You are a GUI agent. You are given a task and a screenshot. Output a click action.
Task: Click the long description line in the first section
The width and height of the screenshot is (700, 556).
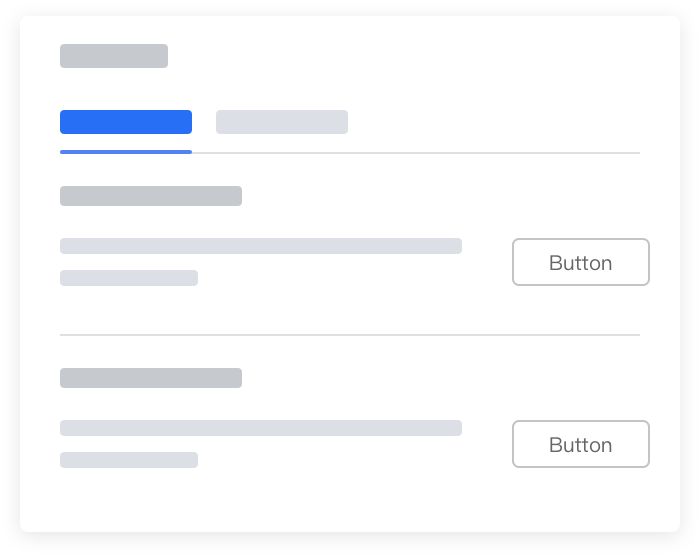(x=261, y=246)
